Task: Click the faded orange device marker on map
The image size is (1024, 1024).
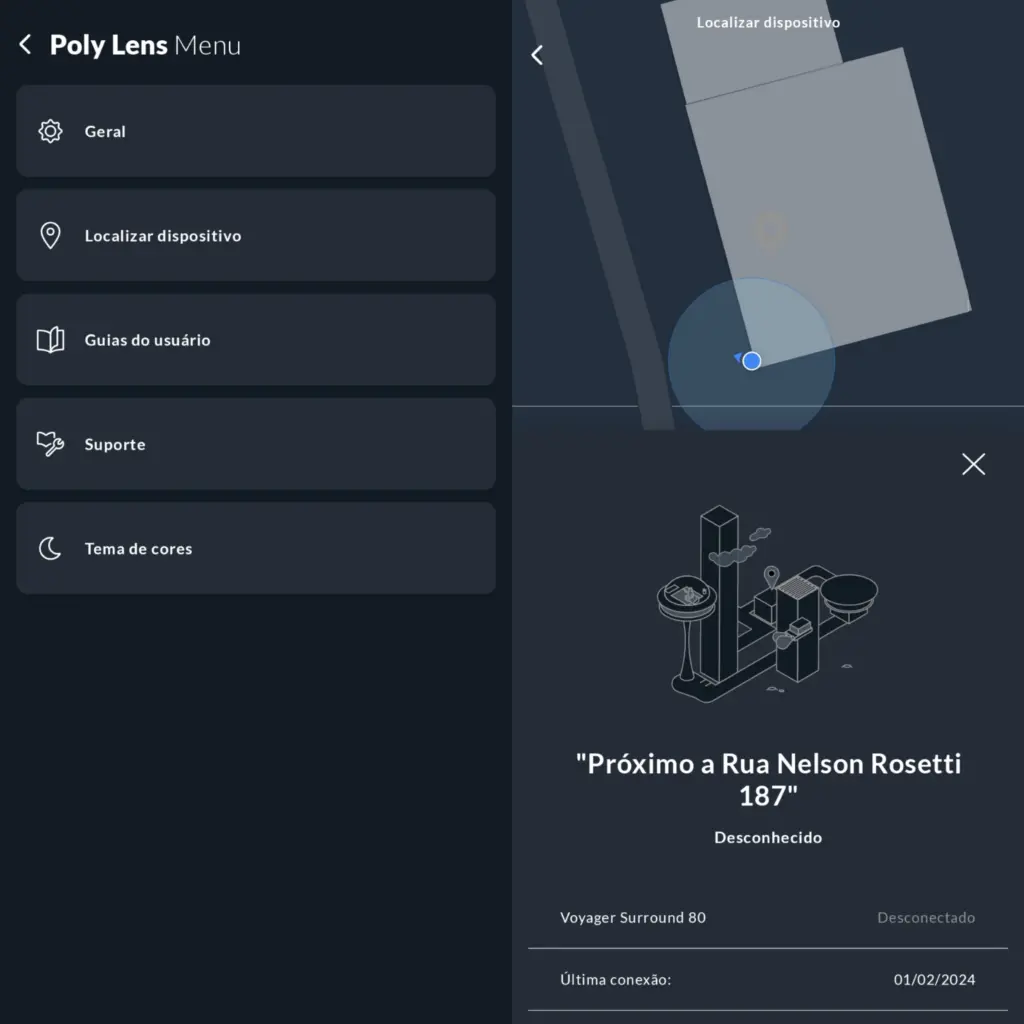Action: click(x=771, y=230)
